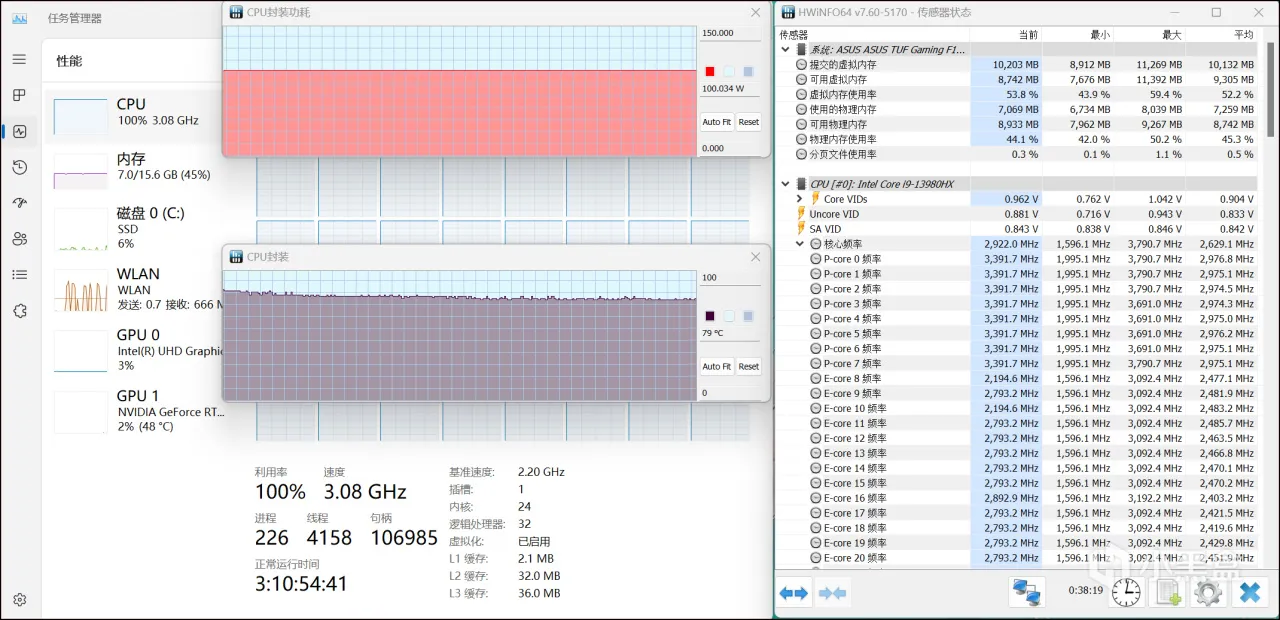This screenshot has height=620, width=1280.
Task: Collapse the 核心频率 core clocks group
Action: pos(799,244)
